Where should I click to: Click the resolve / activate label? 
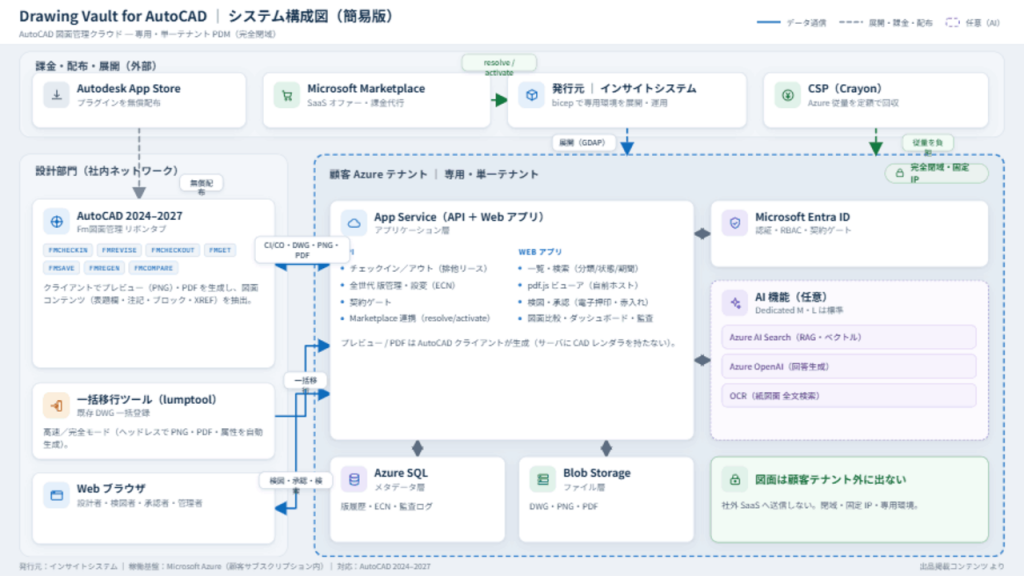pyautogui.click(x=499, y=63)
